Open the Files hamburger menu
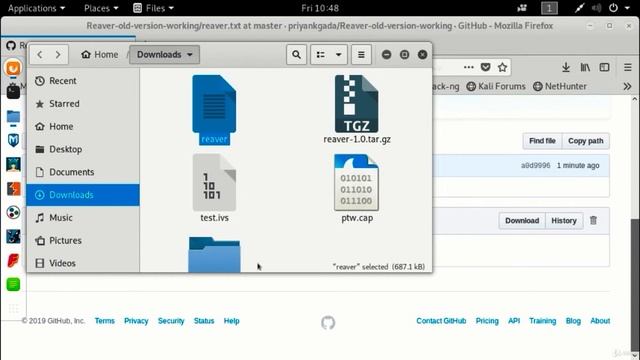This screenshot has width=640, height=360. click(x=361, y=55)
